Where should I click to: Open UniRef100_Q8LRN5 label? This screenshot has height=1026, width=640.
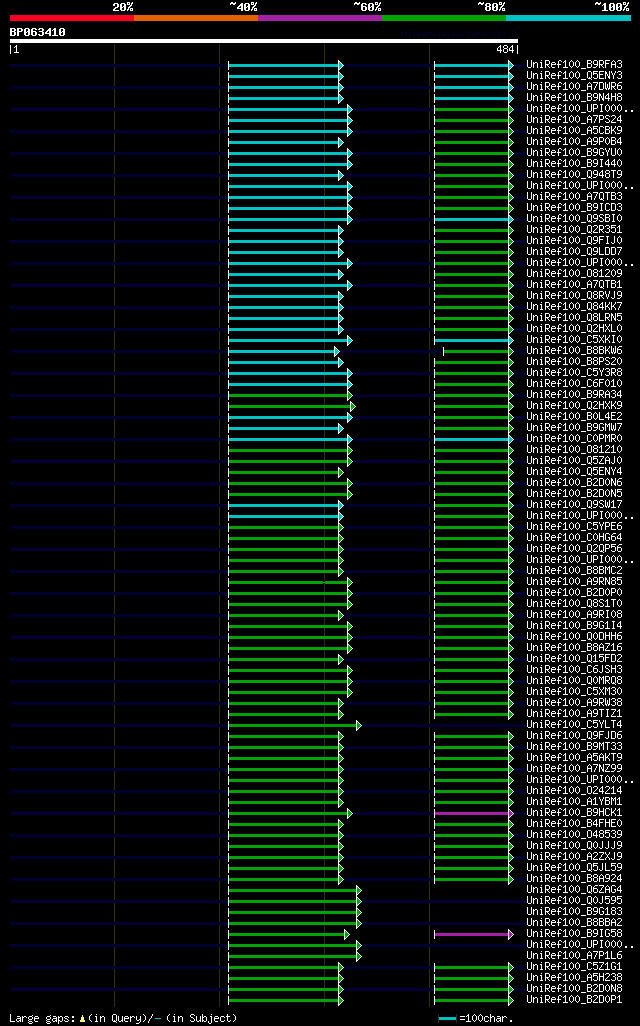(x=575, y=317)
